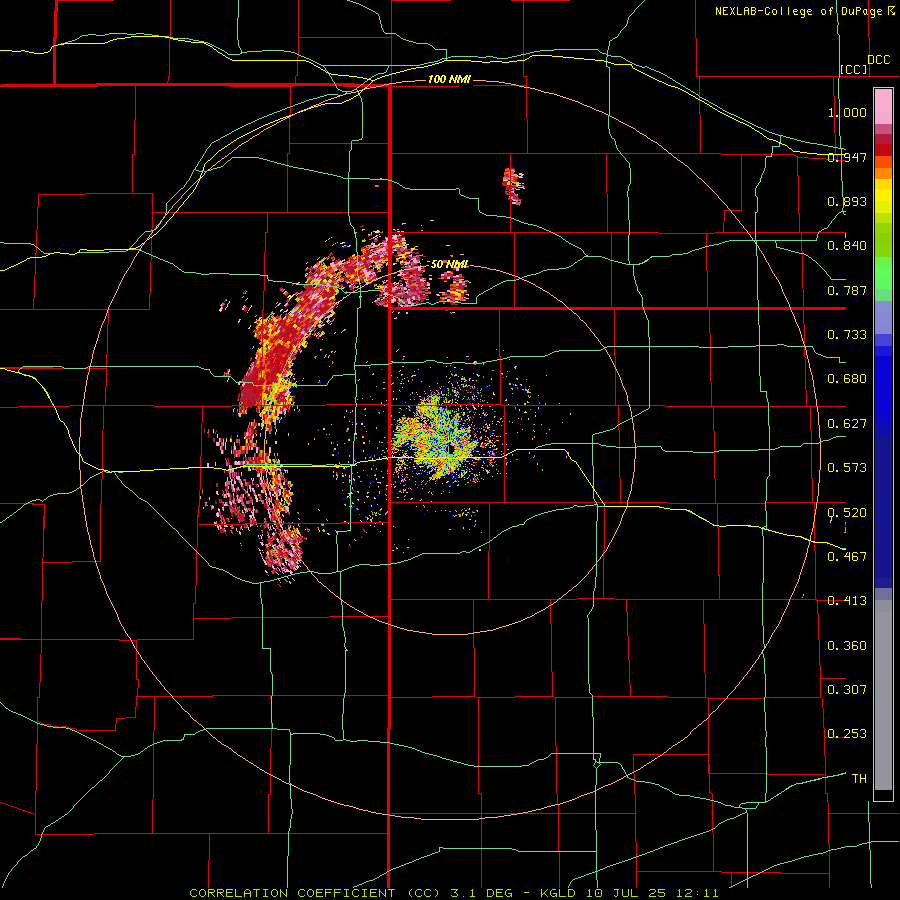
Task: Click the 0.573 legend value
Action: point(847,468)
